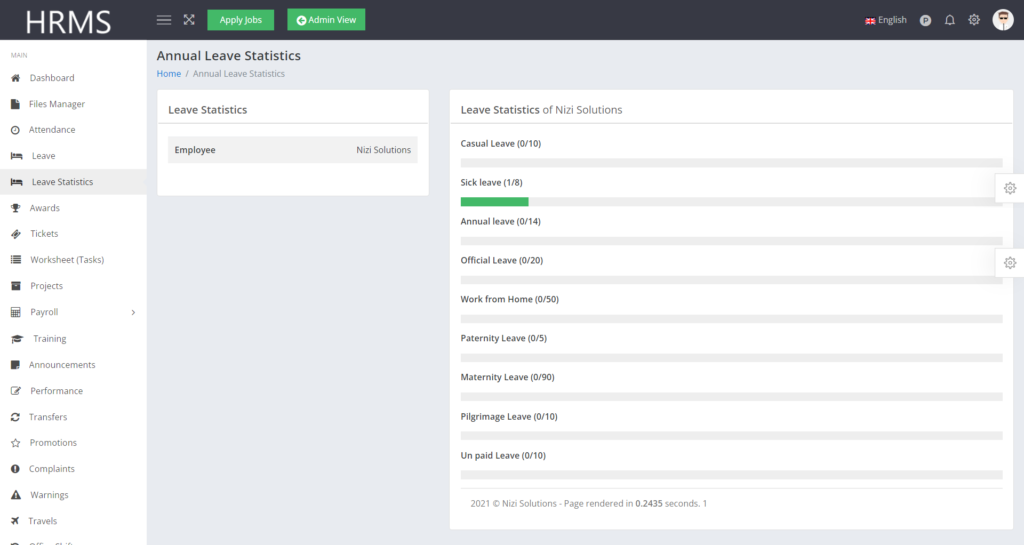Open the header settings gear icon
The image size is (1024, 545).
pos(974,20)
